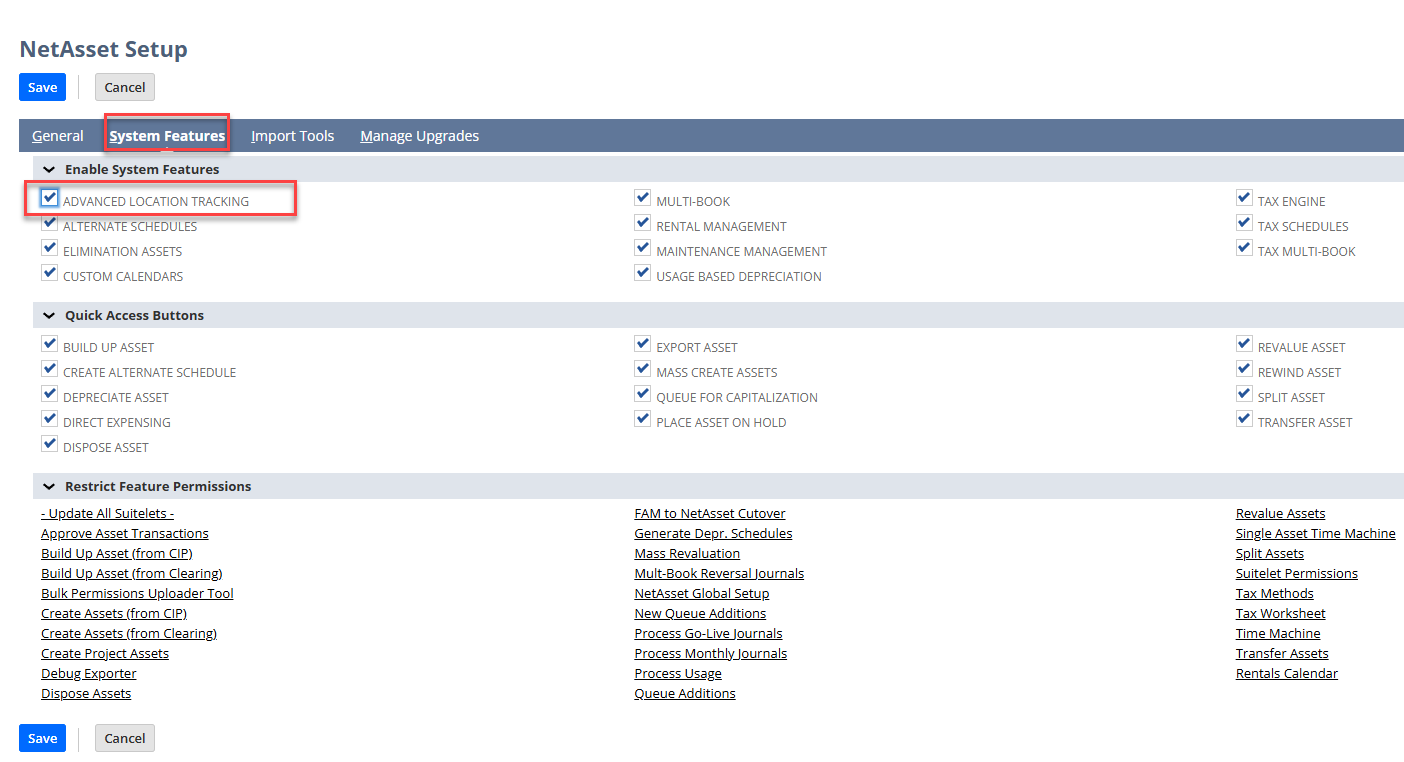The image size is (1404, 762).
Task: Toggle Tax Schedules checkbox
Action: click(1244, 222)
